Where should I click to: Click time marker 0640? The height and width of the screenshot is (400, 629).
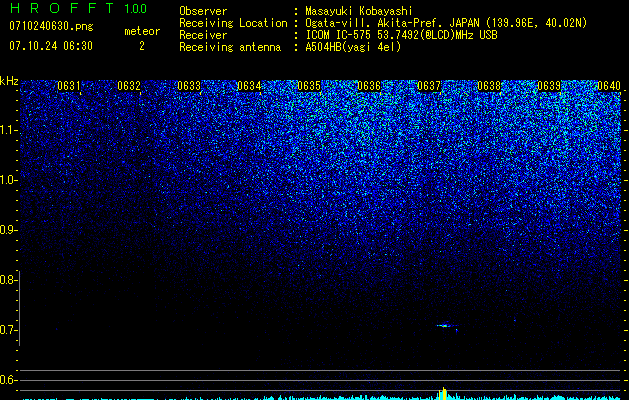click(609, 86)
